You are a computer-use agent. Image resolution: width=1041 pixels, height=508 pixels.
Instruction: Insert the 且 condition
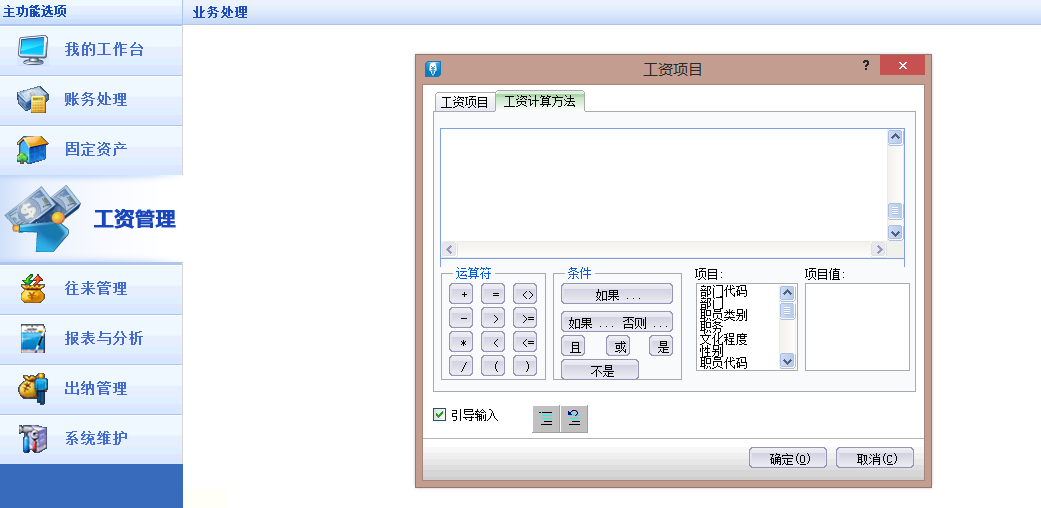click(574, 346)
